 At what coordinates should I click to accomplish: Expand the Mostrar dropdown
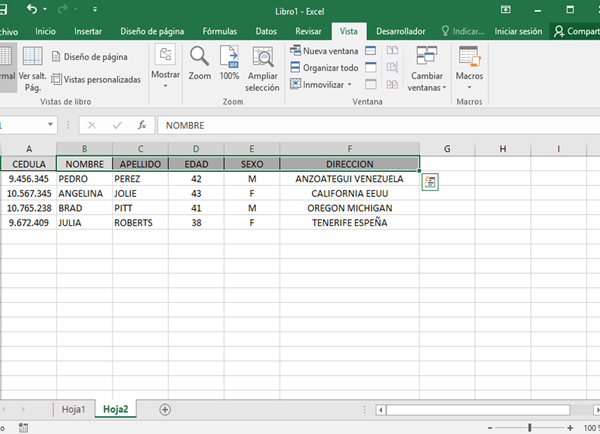[165, 68]
